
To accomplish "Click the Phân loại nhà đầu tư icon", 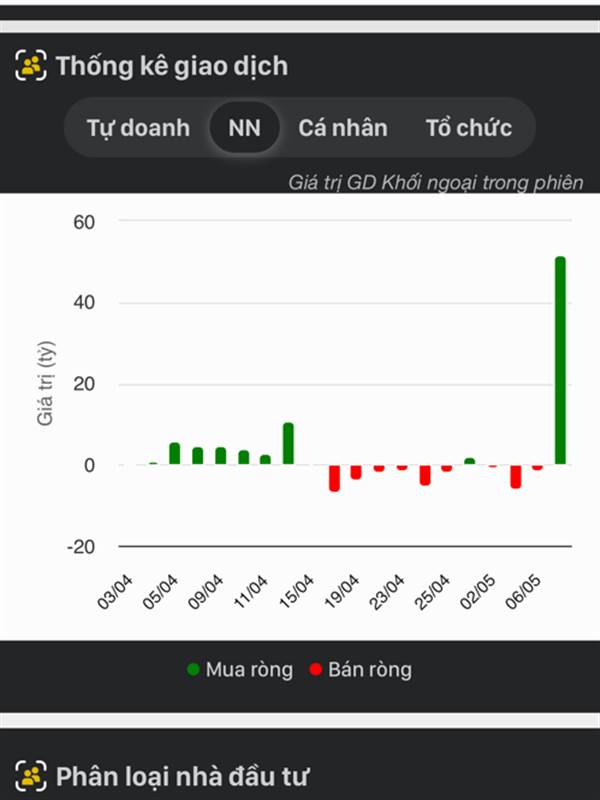I will tap(32, 775).
